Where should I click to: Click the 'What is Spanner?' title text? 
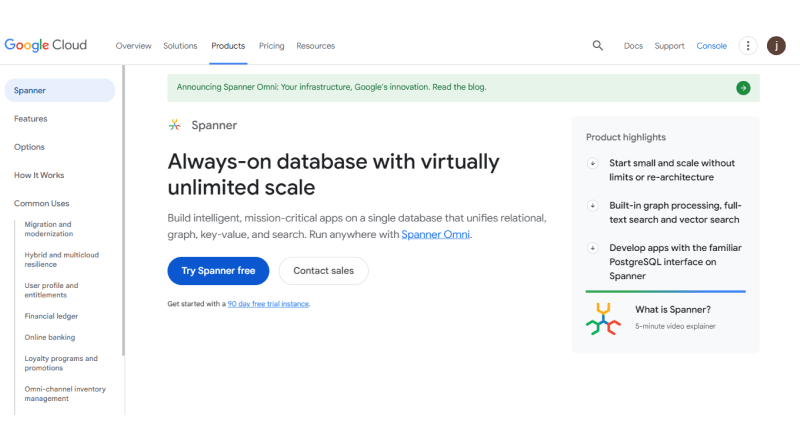tap(672, 310)
